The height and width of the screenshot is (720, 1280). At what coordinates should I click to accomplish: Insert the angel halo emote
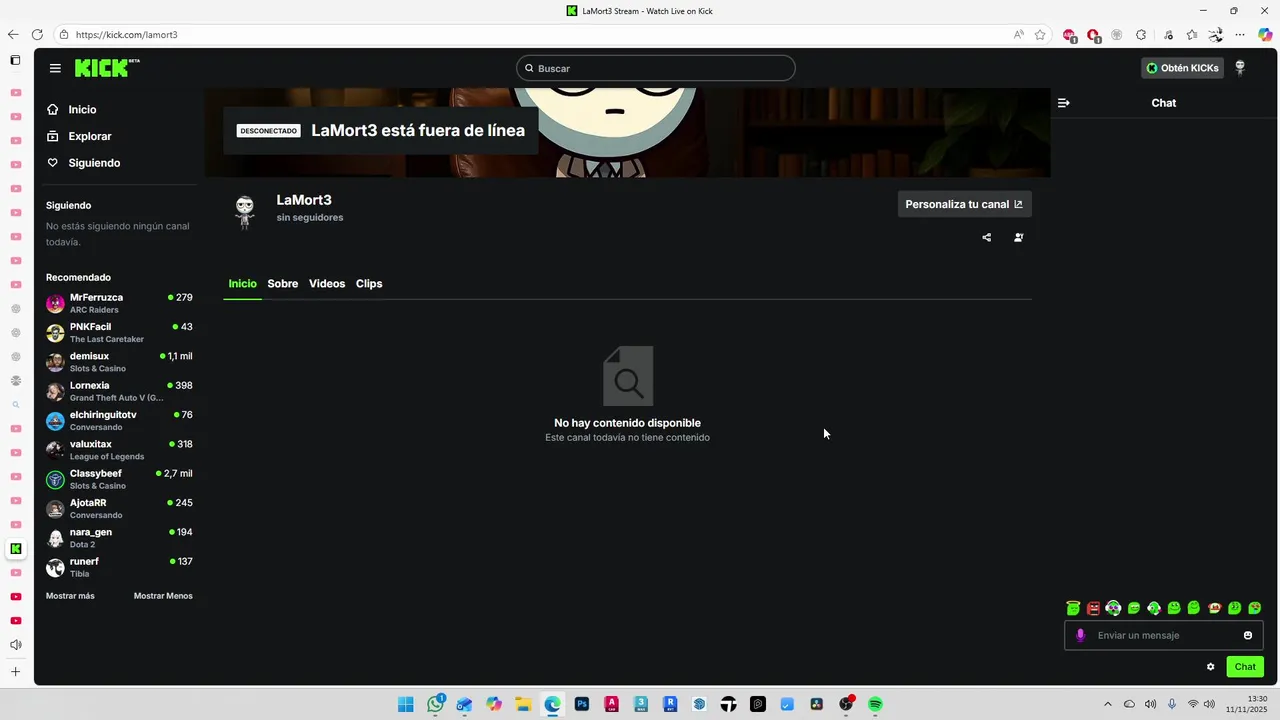tap(1073, 608)
